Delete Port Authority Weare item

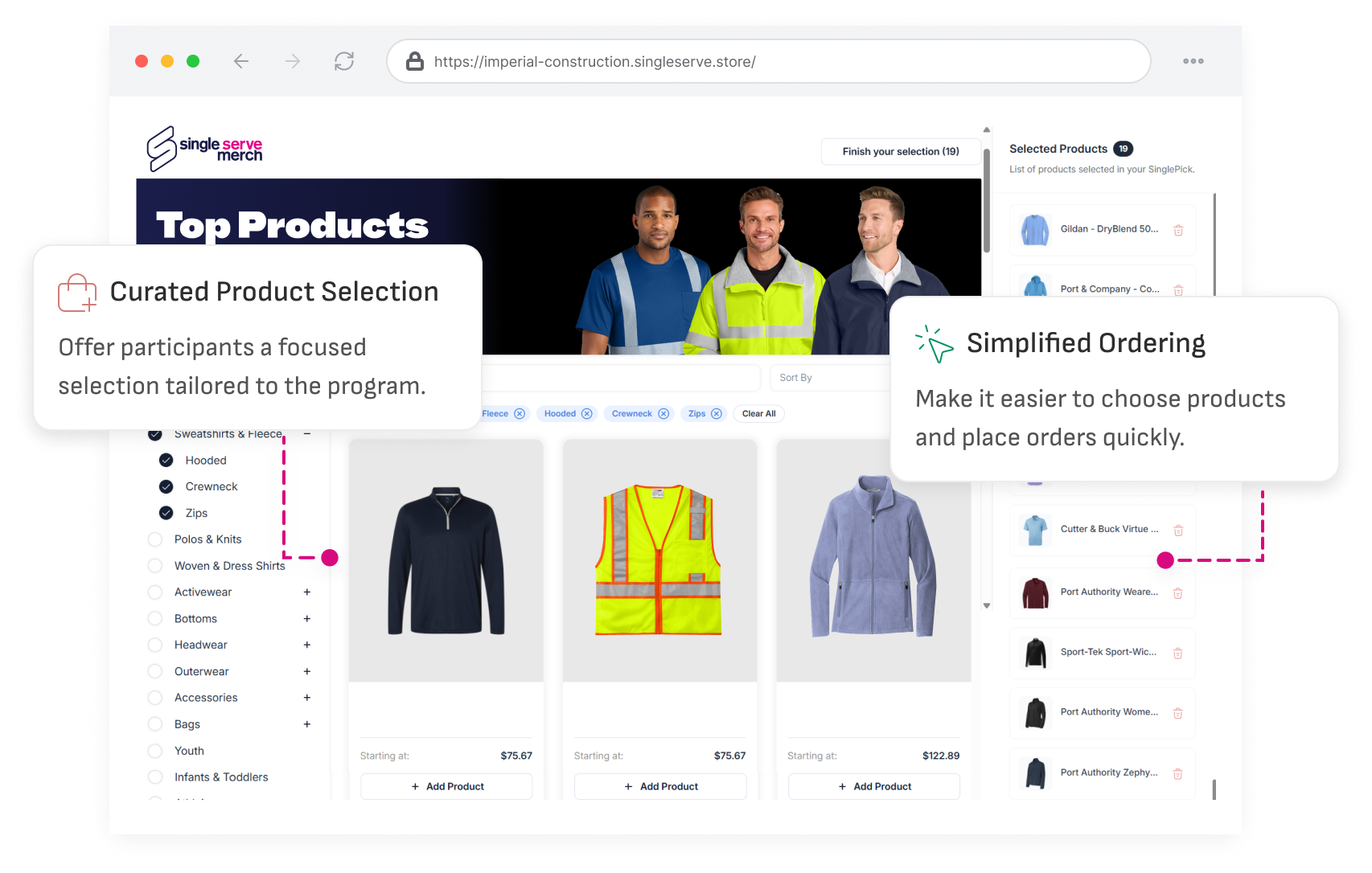click(x=1177, y=593)
